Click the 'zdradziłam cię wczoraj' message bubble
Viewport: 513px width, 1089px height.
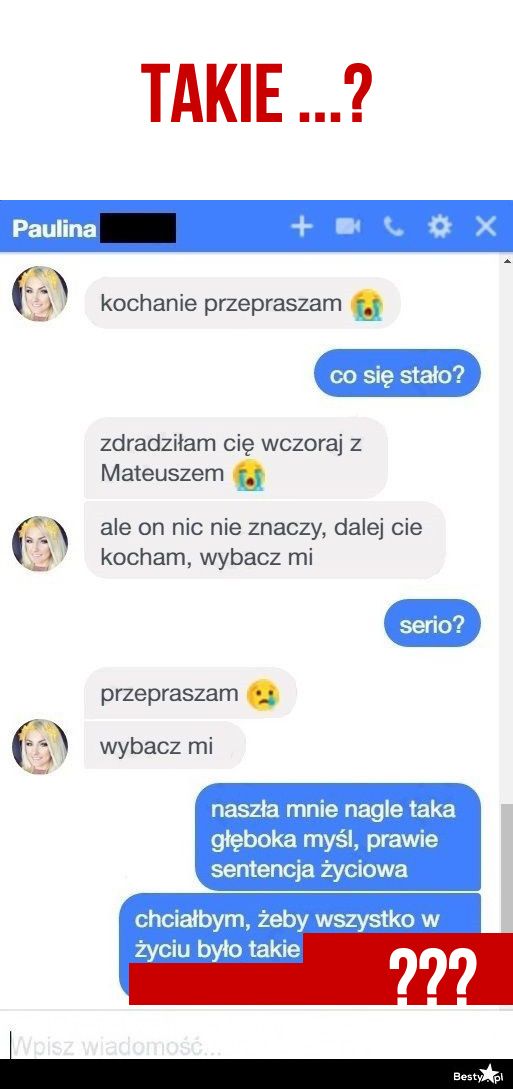(236, 458)
